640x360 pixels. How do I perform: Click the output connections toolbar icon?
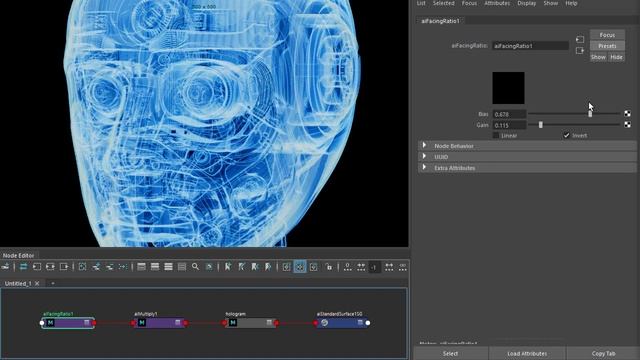[64, 267]
